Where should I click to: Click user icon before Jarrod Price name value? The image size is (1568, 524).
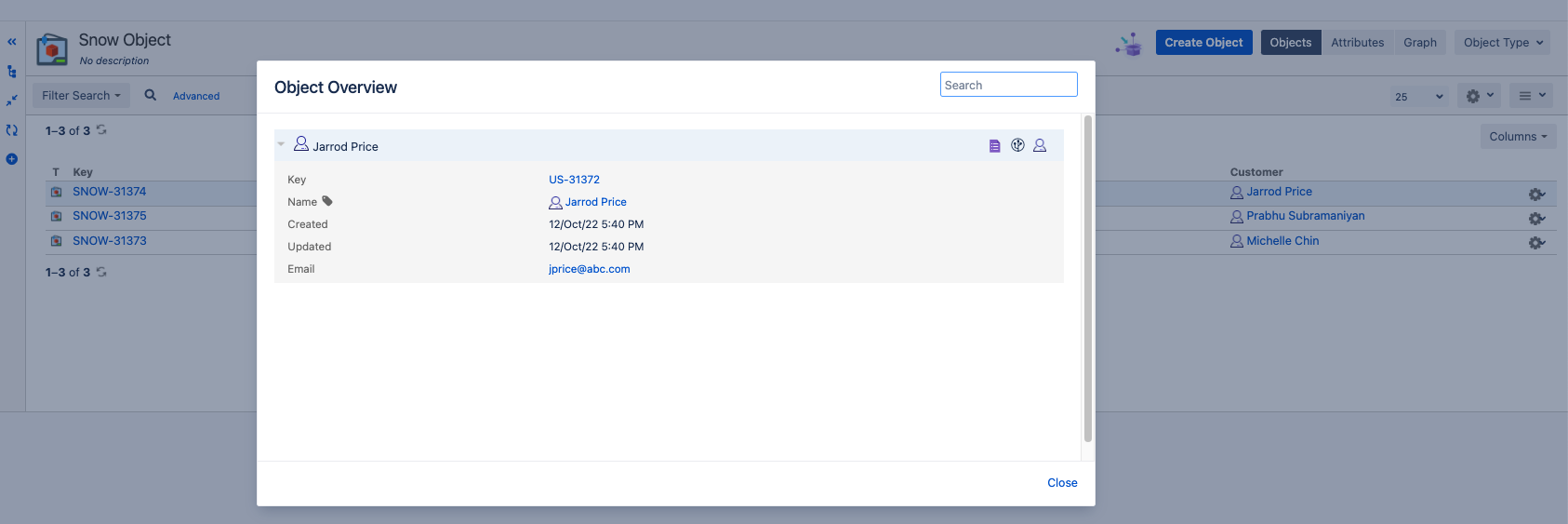(555, 203)
